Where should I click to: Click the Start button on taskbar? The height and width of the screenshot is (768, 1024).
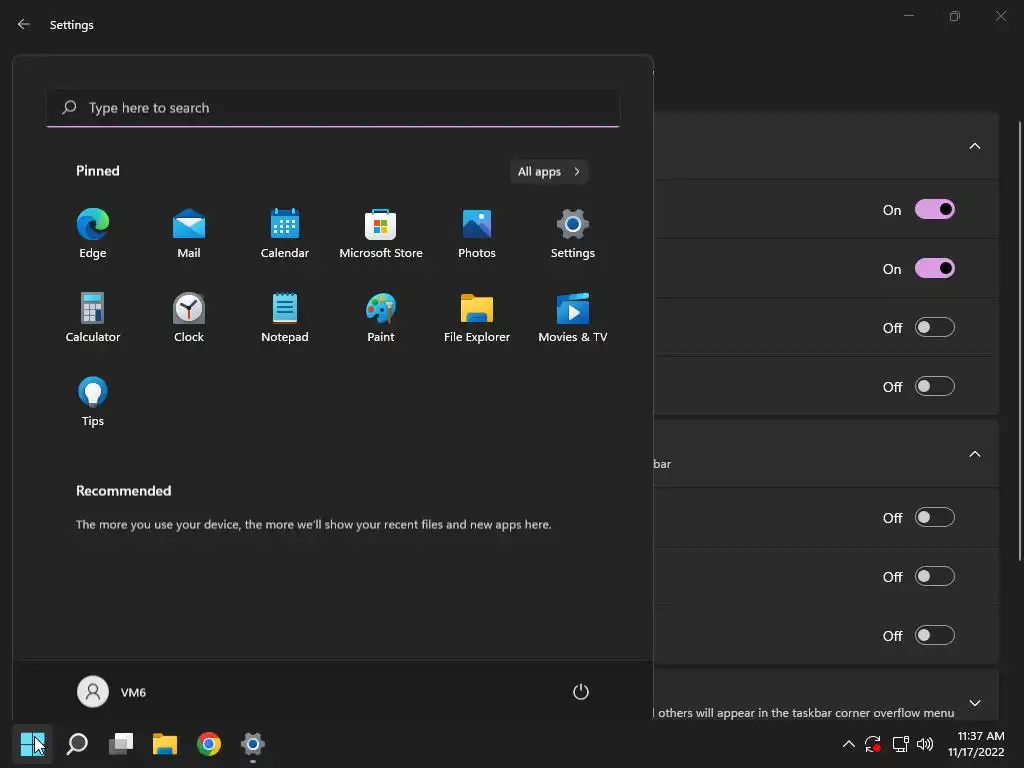pos(33,743)
